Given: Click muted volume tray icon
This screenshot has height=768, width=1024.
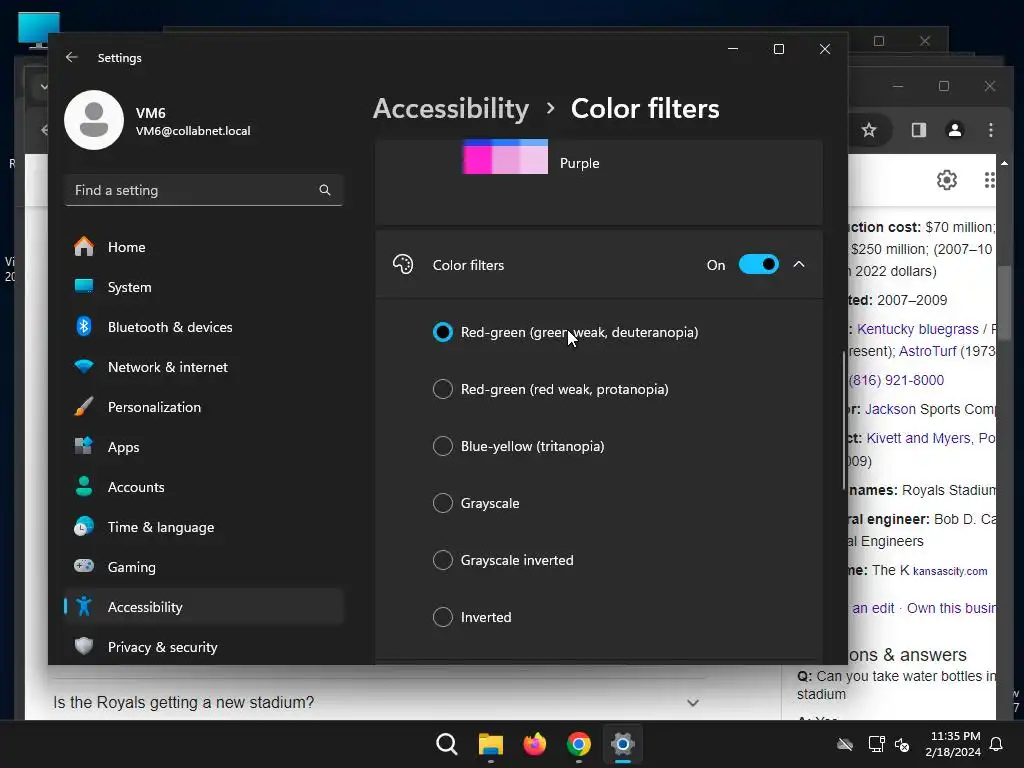Looking at the screenshot, I should (902, 744).
